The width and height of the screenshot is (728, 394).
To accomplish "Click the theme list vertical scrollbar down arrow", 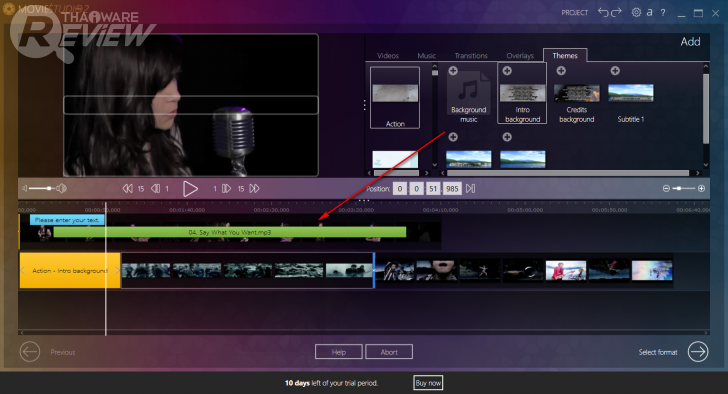I will [x=435, y=165].
